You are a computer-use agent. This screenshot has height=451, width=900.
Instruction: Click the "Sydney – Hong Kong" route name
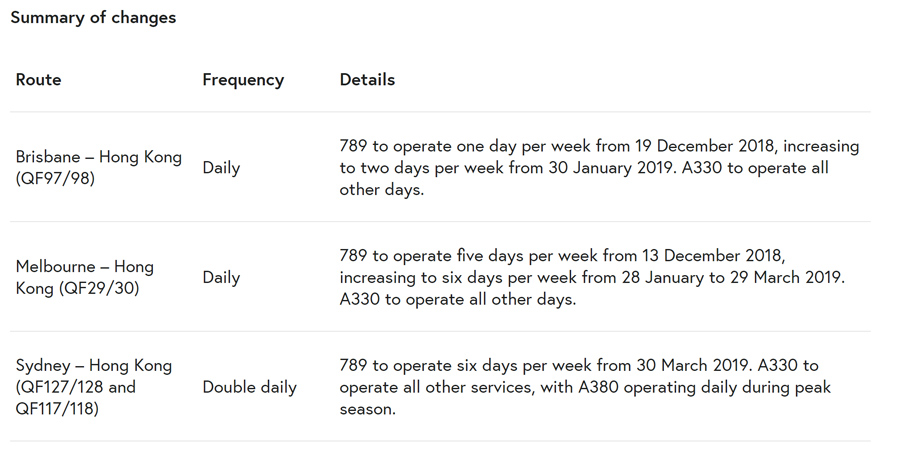click(x=94, y=366)
